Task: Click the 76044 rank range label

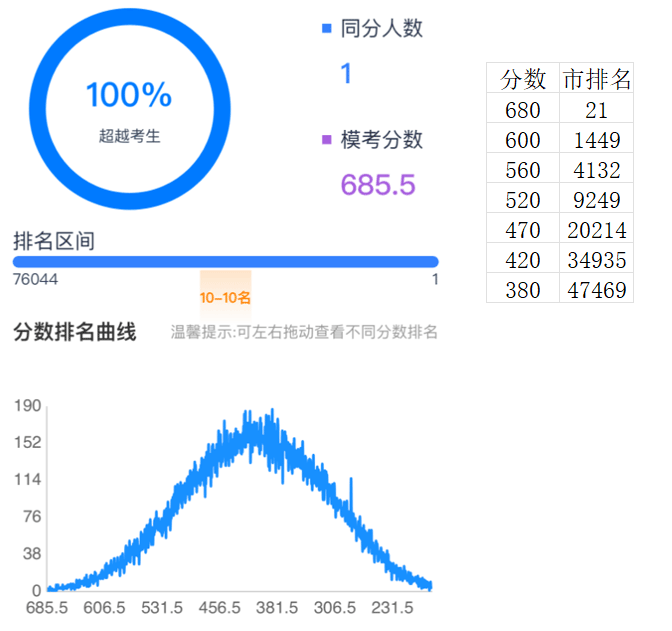Action: coord(36,280)
